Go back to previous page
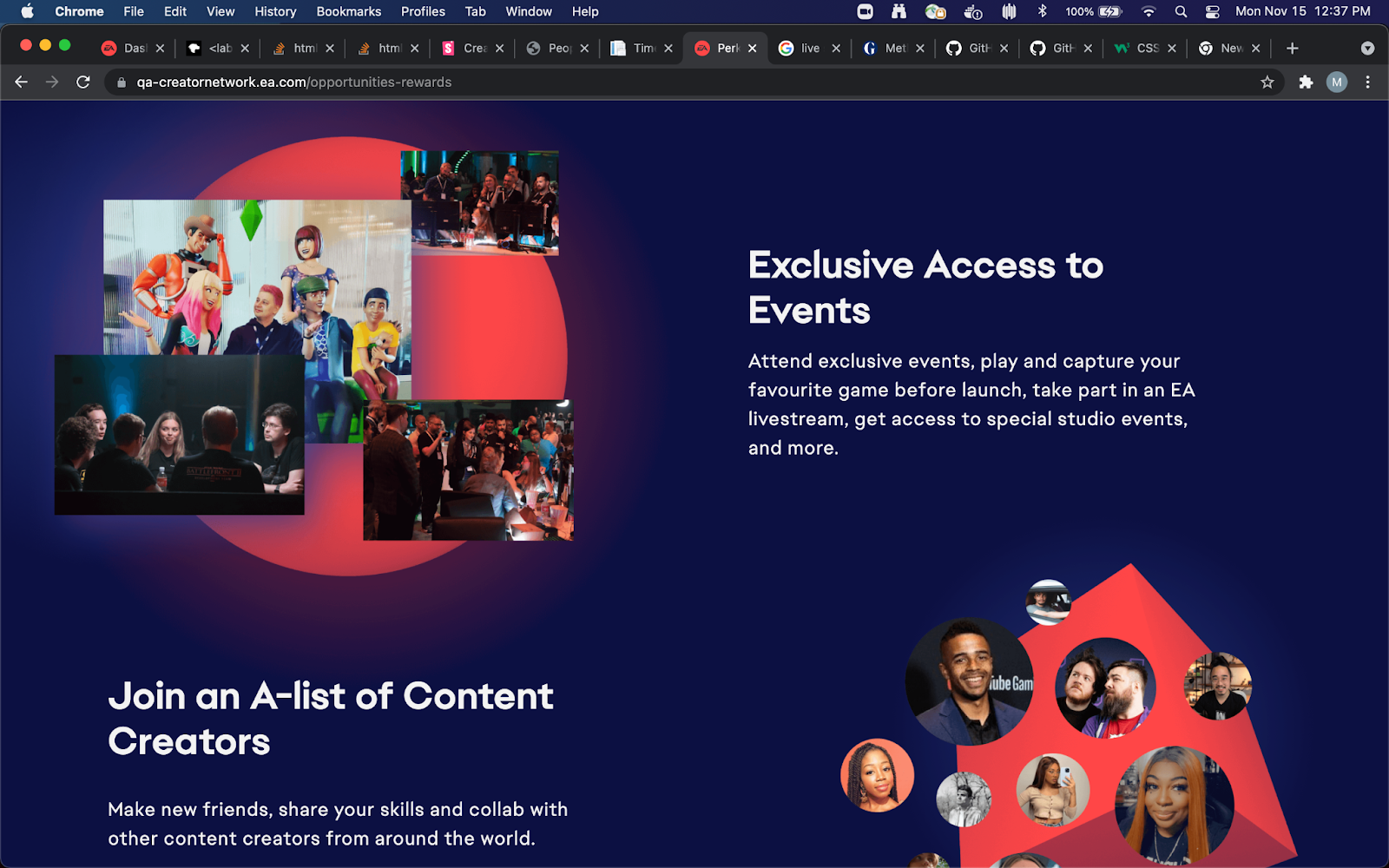The image size is (1389, 868). (x=22, y=82)
